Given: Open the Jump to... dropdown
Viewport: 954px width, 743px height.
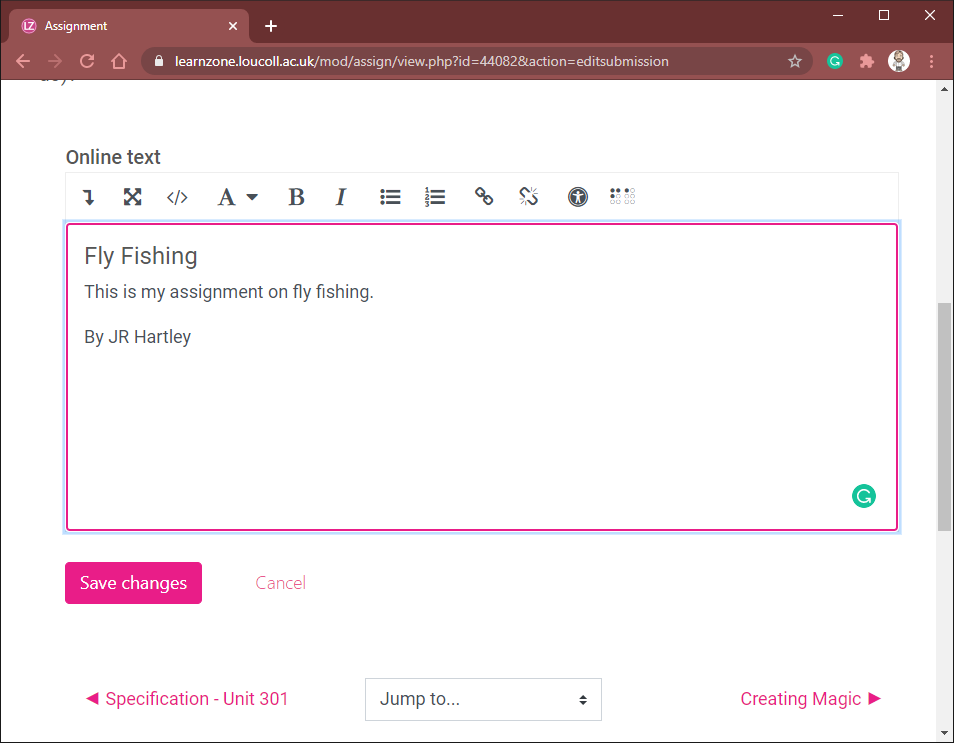Looking at the screenshot, I should click(483, 700).
